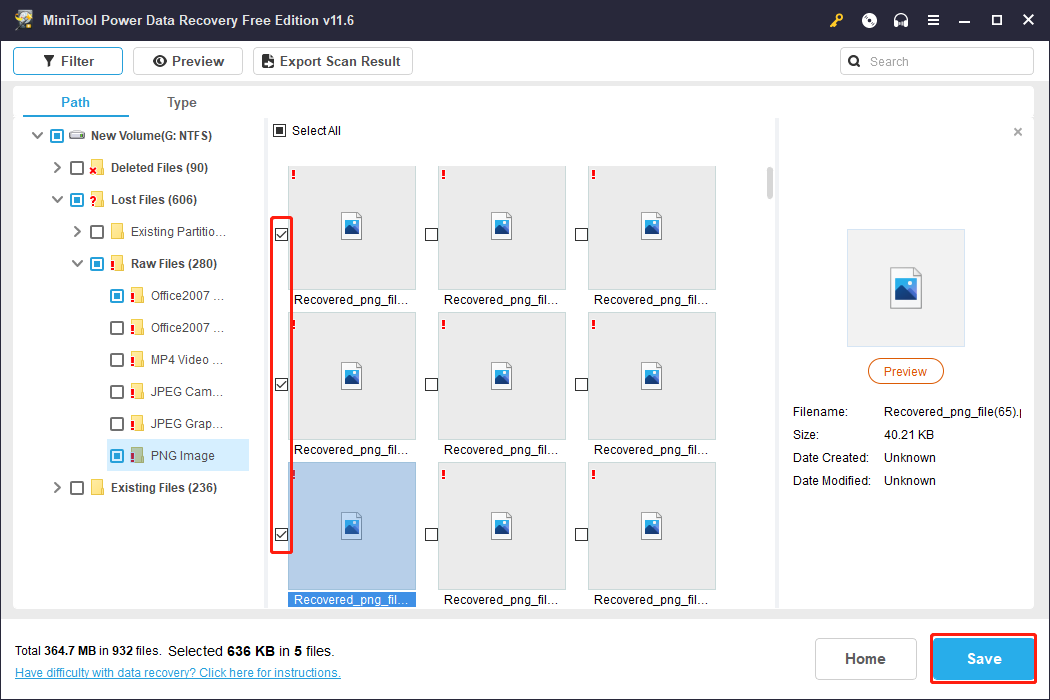
Task: Click the Deleted Files folder icon
Action: (x=97, y=168)
